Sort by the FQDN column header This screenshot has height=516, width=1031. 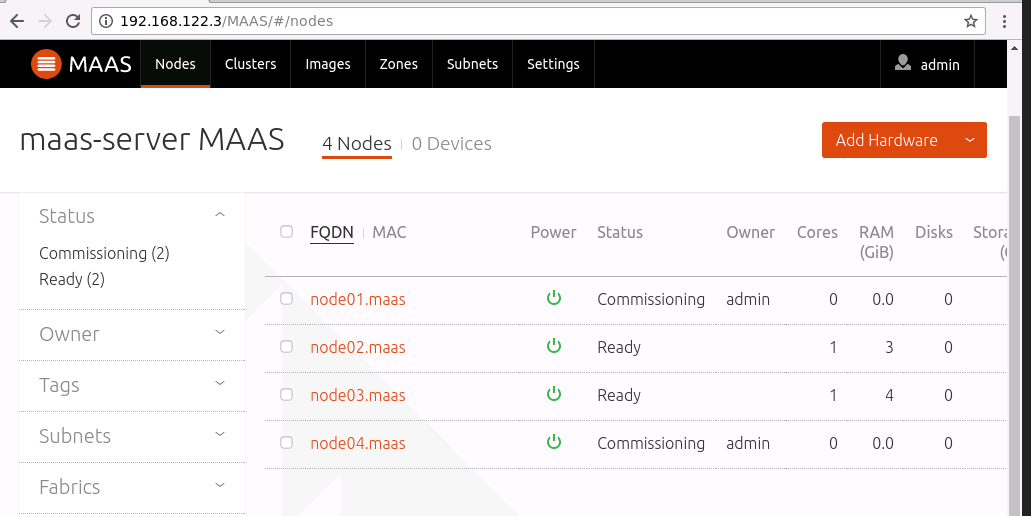click(x=331, y=232)
